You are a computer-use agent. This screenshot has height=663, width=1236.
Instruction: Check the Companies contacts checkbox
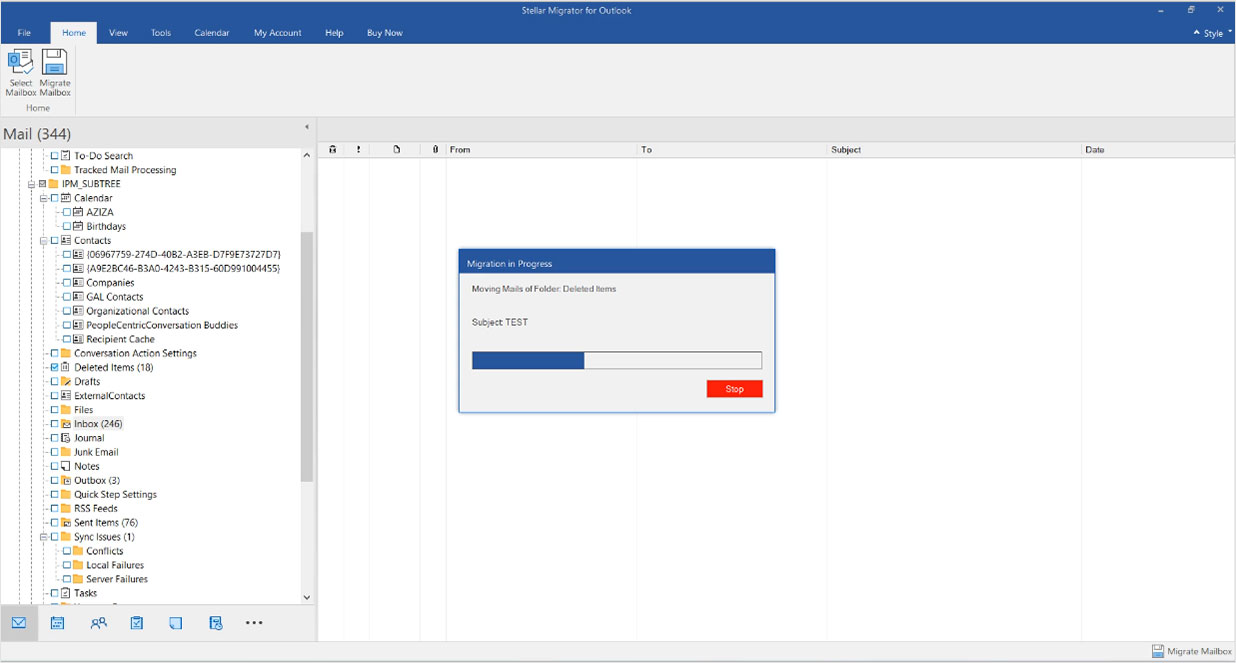[66, 283]
